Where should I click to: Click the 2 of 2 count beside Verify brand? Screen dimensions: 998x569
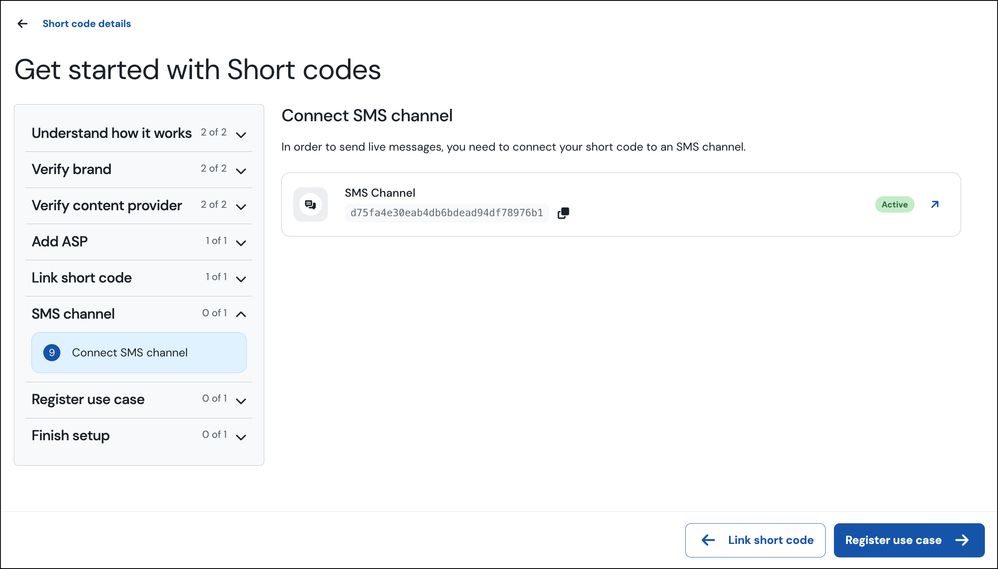click(214, 168)
